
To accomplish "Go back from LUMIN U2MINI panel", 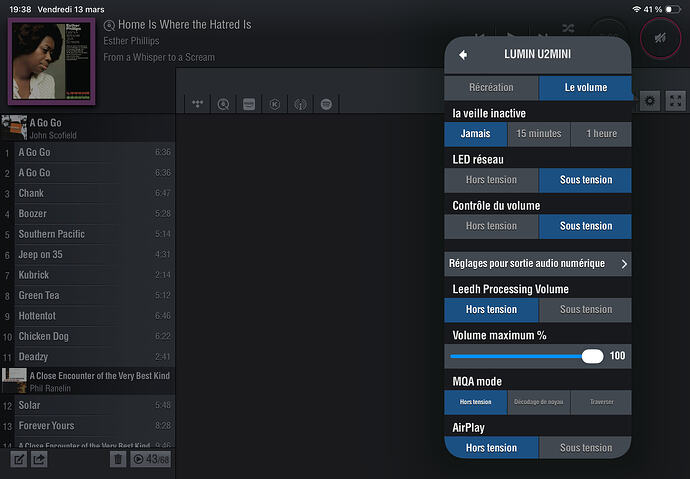I will click(x=463, y=55).
